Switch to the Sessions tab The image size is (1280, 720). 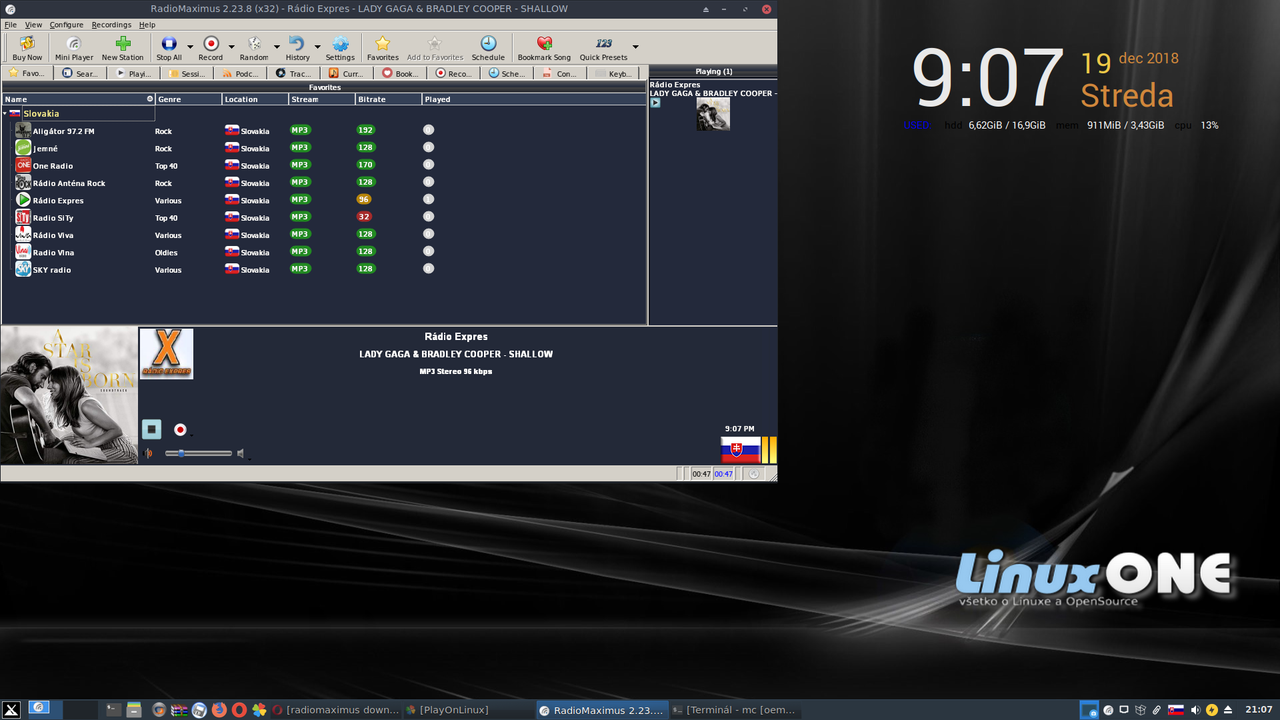coord(188,73)
